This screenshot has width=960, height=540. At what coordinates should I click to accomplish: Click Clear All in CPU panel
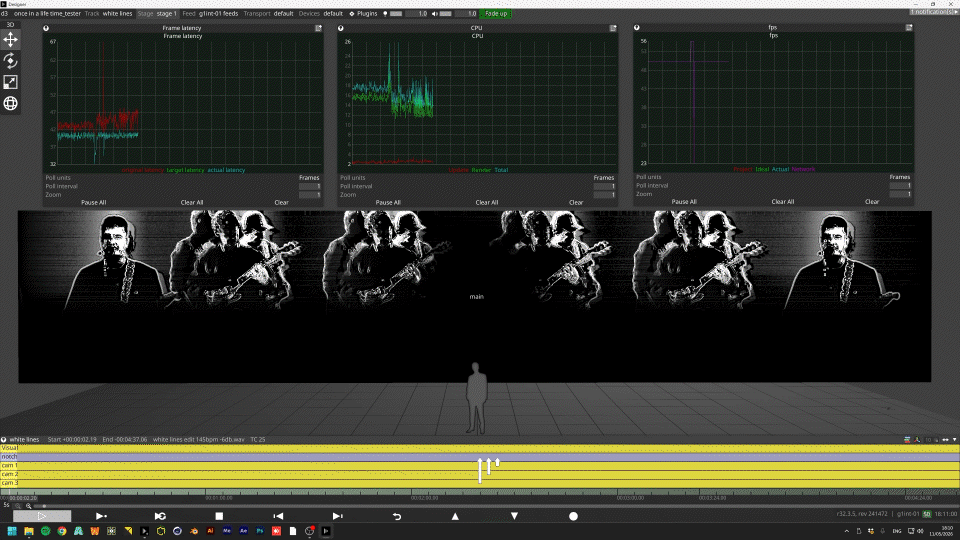[487, 203]
